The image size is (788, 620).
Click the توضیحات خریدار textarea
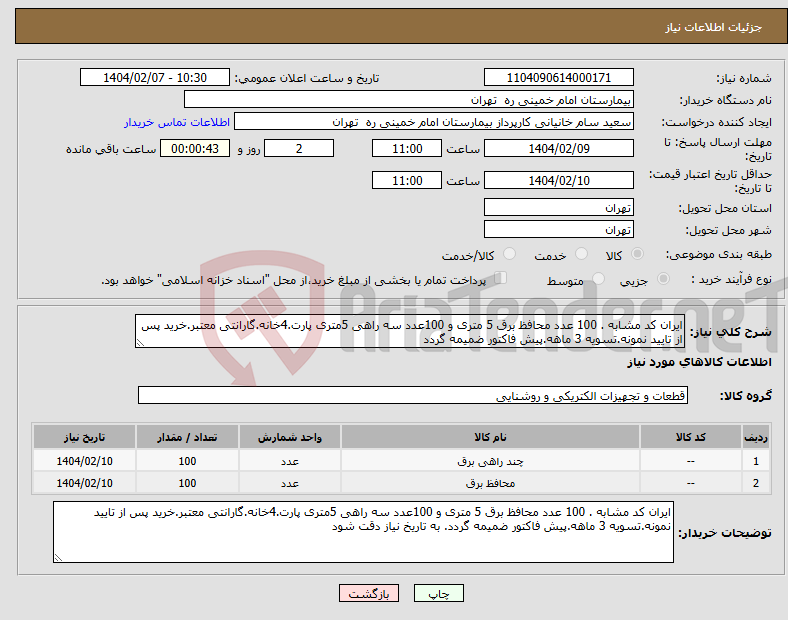(363, 532)
